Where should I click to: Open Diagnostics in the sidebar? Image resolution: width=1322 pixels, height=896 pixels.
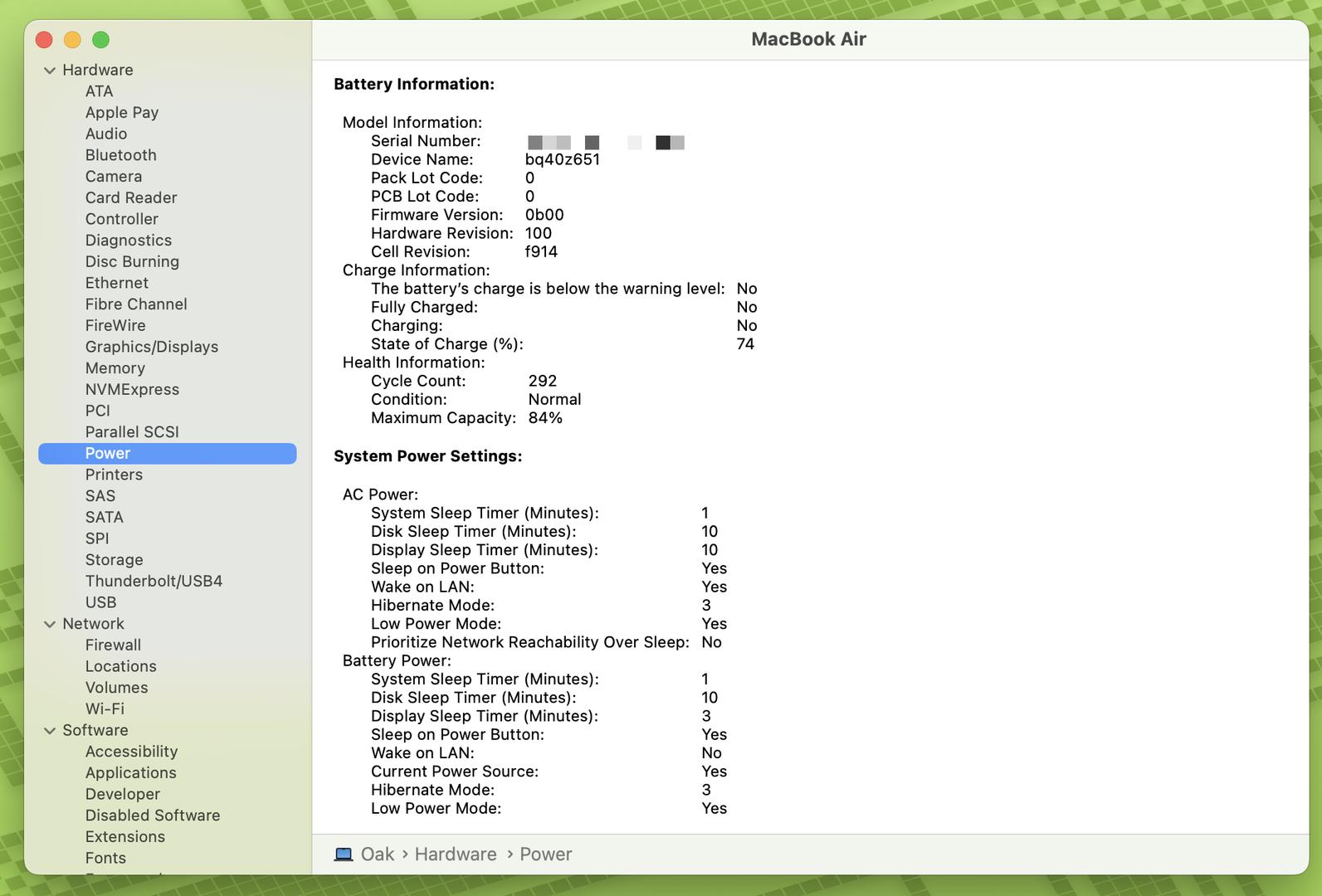point(129,241)
